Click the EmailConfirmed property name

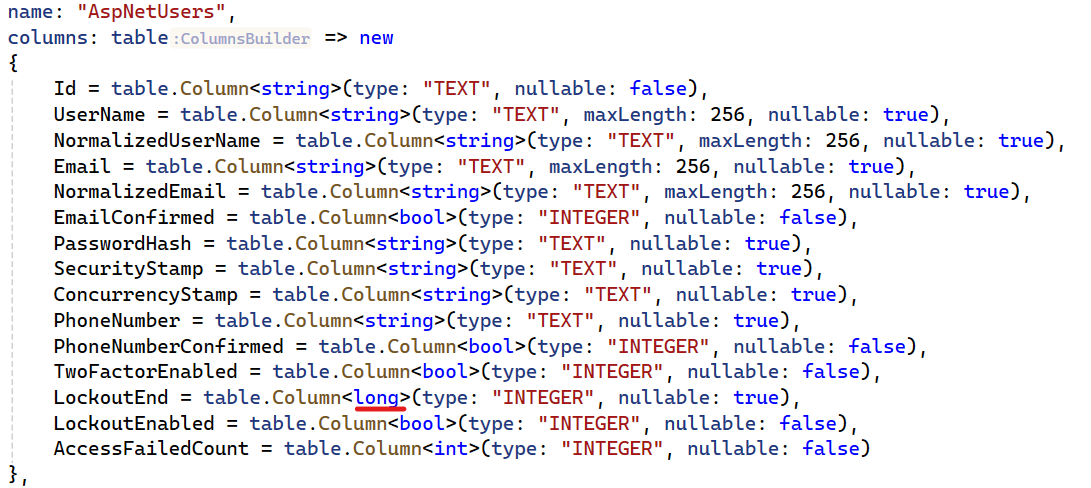134,218
